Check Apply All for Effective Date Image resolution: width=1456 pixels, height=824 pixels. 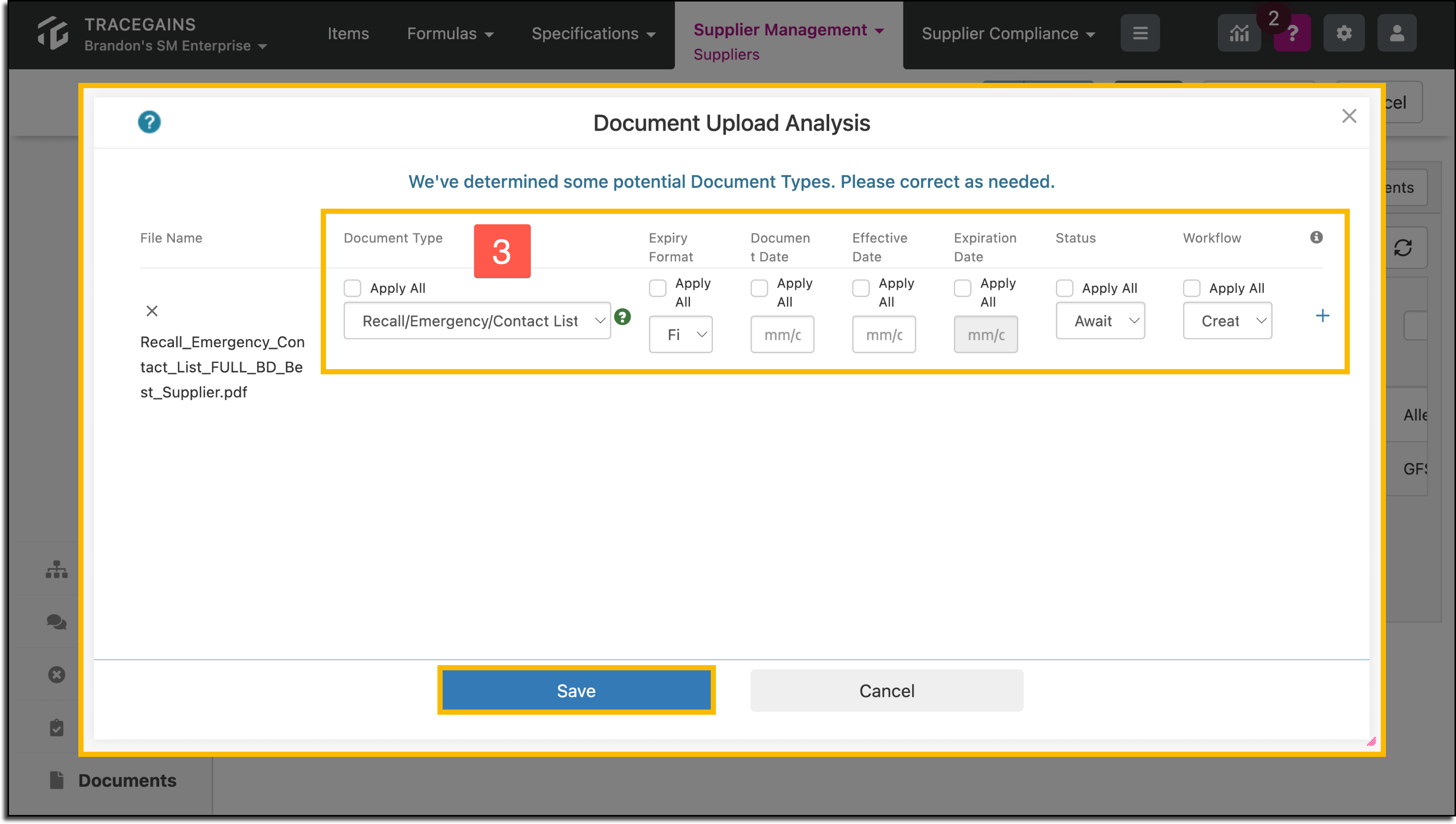pos(861,288)
